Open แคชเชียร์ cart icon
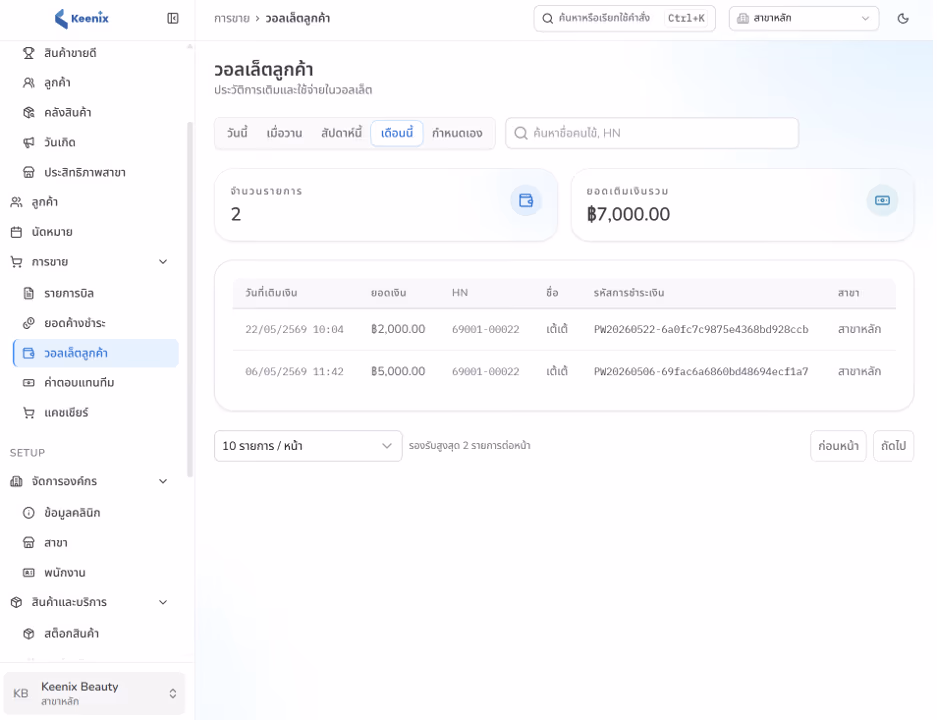Viewport: 937px width, 720px height. (29, 413)
